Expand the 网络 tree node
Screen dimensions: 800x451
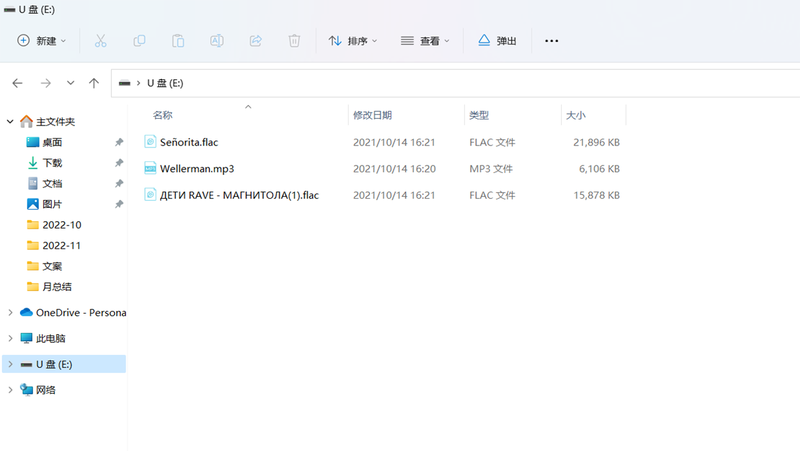click(x=10, y=390)
